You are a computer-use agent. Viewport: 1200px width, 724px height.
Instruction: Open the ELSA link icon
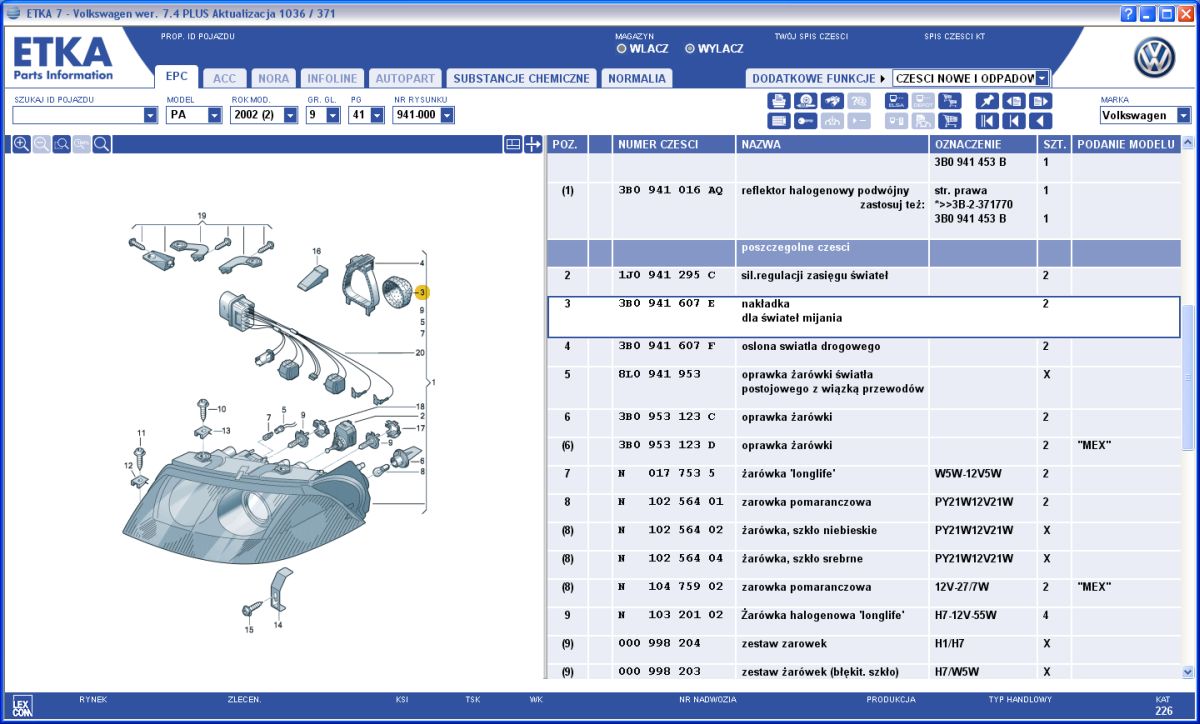[896, 101]
